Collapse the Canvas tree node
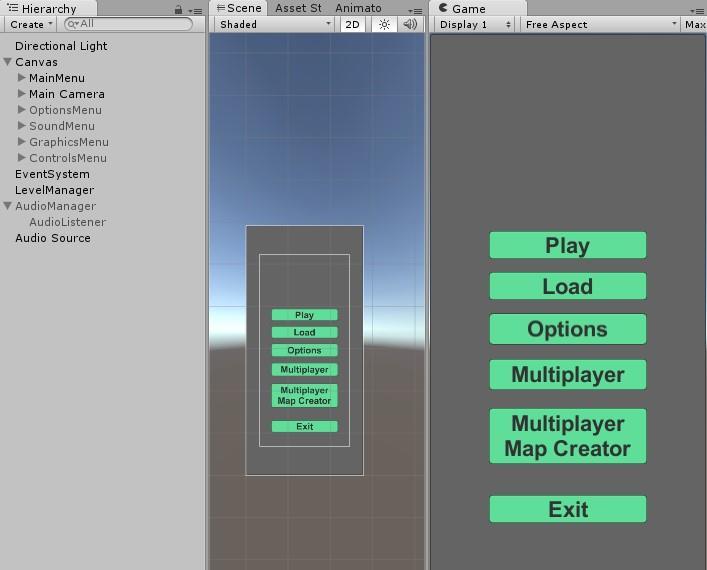Screen dimensions: 707x570 [x=7, y=62]
